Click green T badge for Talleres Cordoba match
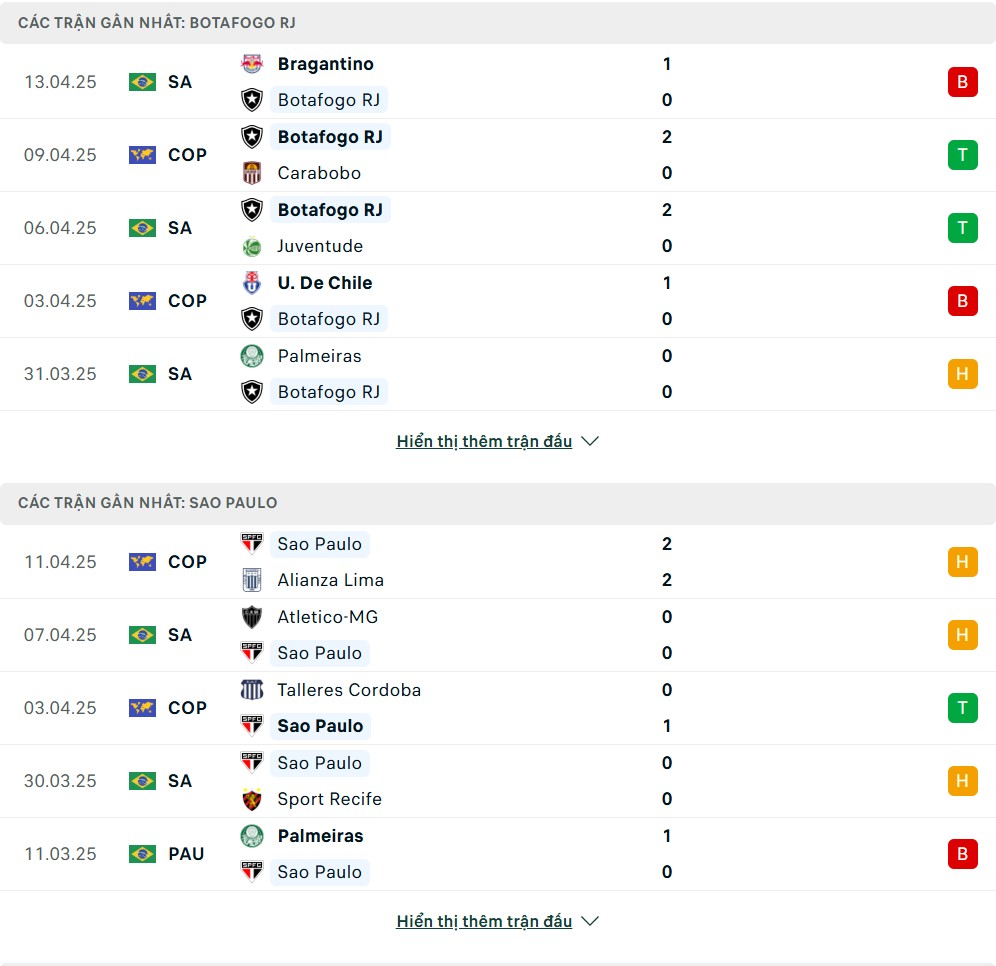 [962, 708]
